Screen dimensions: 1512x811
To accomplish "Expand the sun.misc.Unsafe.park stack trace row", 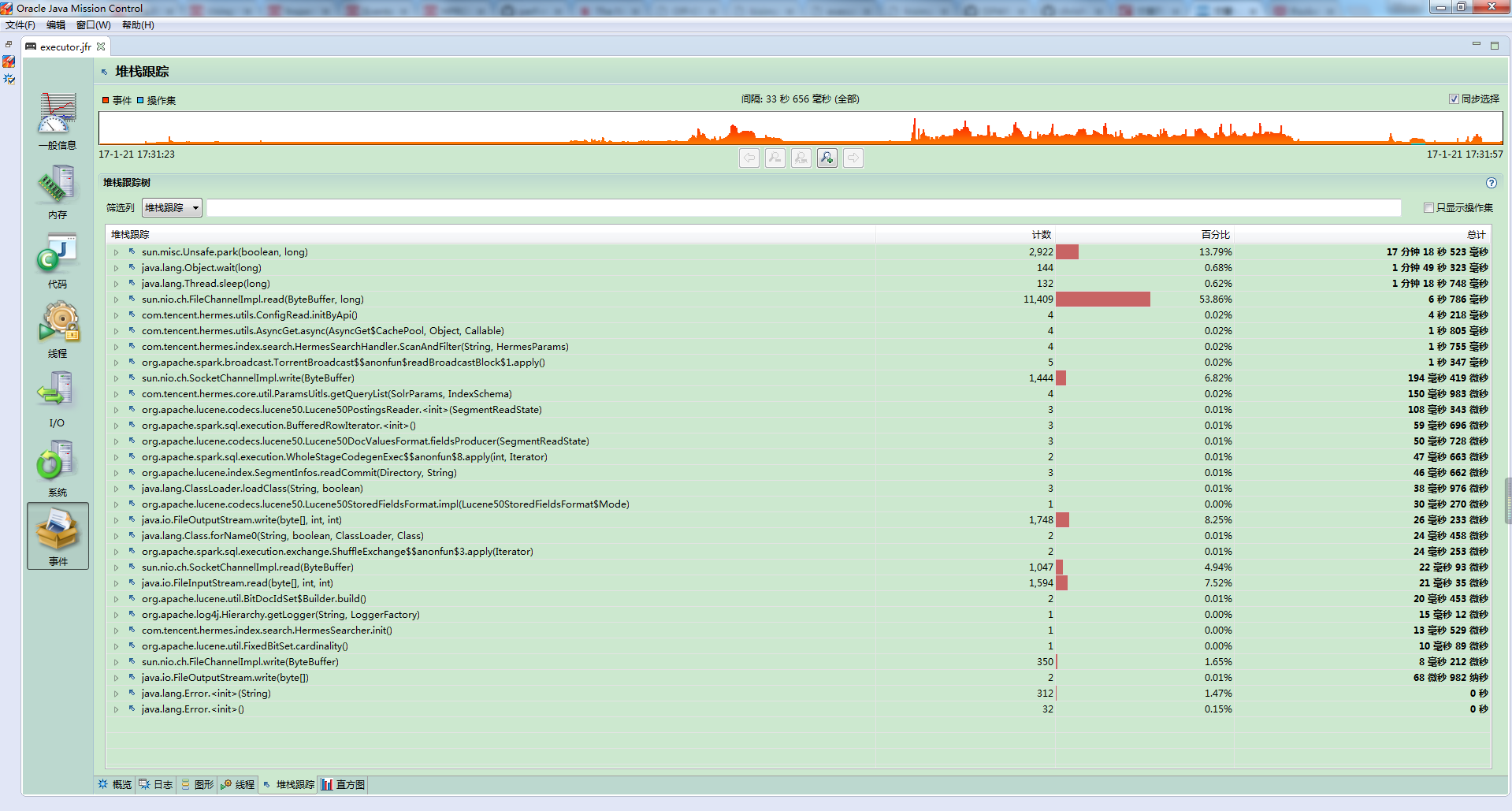I will click(x=116, y=252).
